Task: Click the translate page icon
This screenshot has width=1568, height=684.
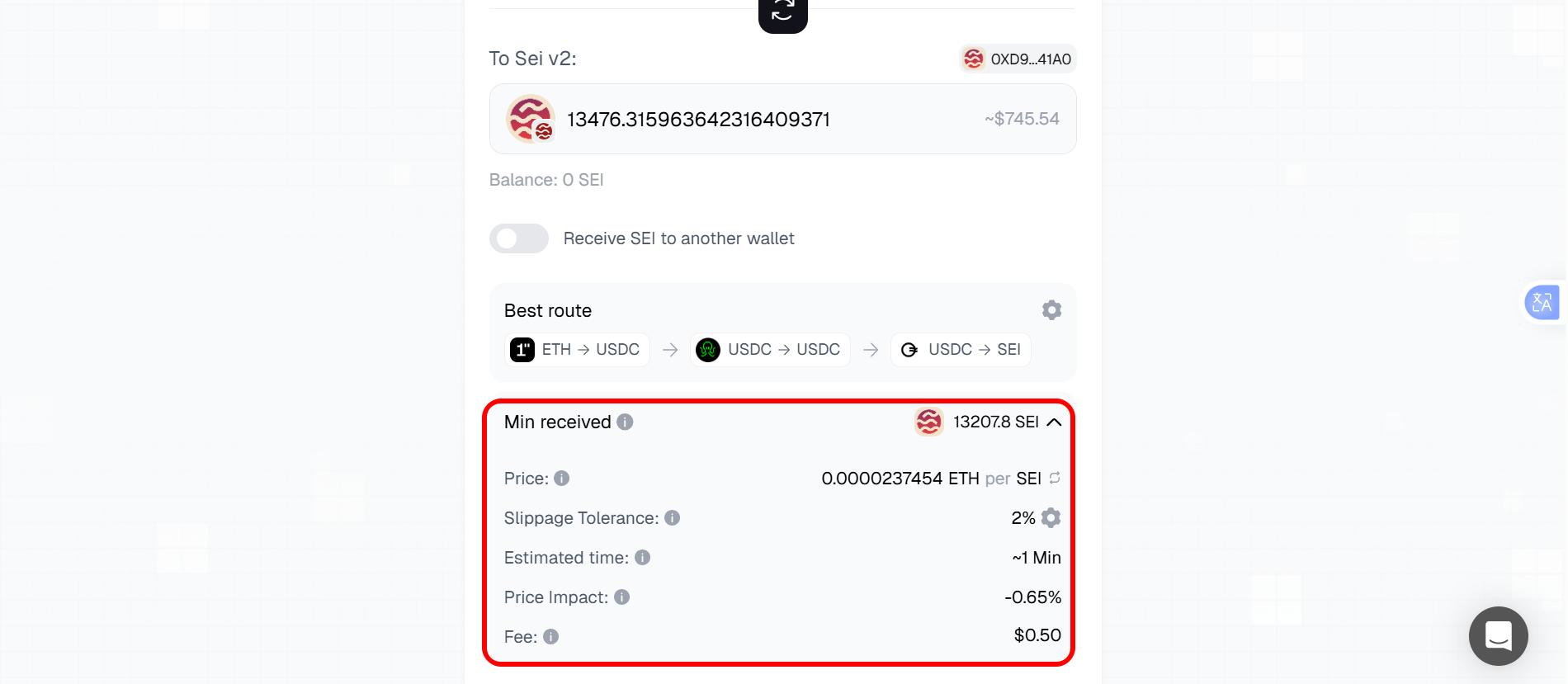Action: point(1542,303)
